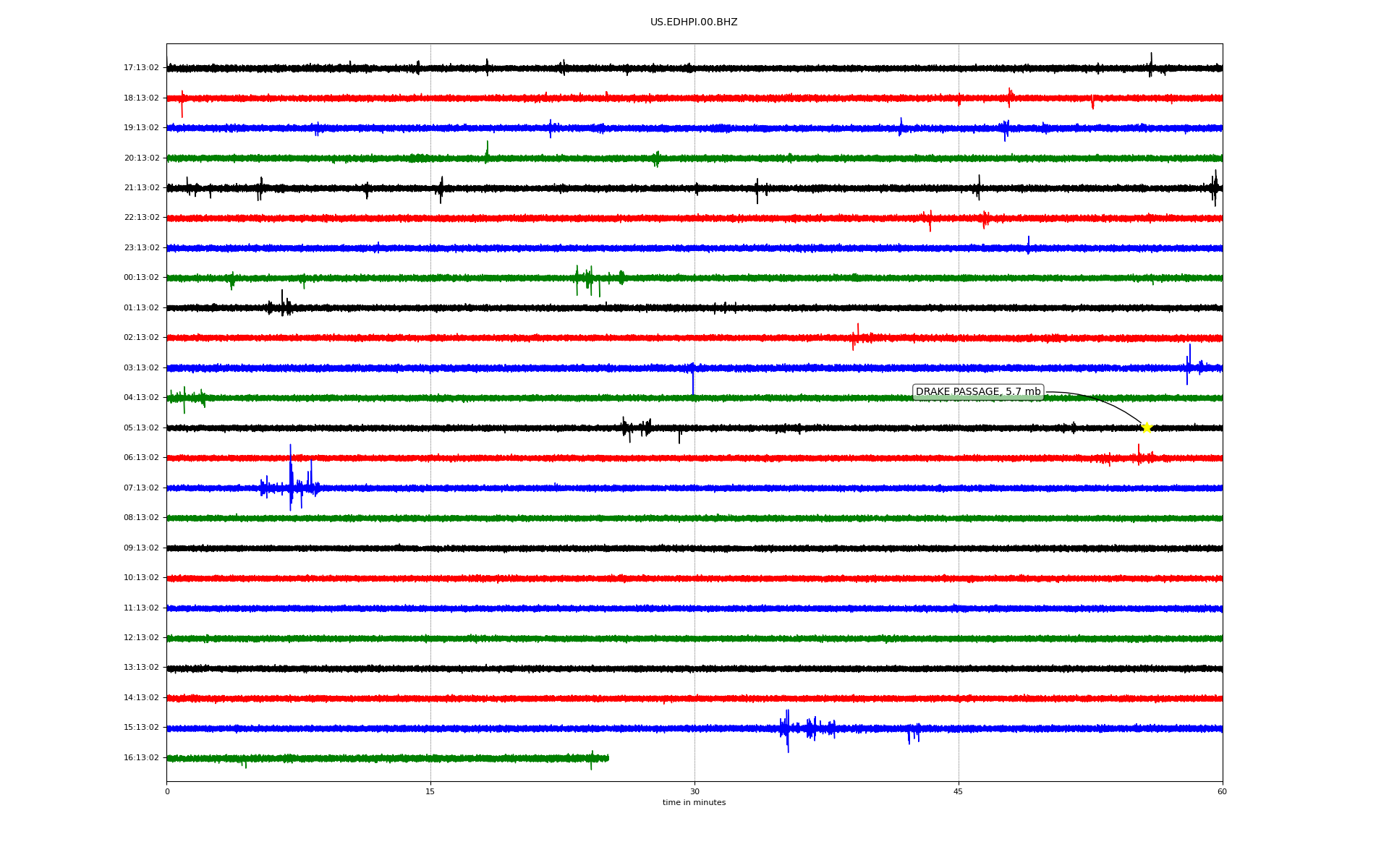Click the 01:13:02 trace label
The image size is (1389, 868).
141,308
